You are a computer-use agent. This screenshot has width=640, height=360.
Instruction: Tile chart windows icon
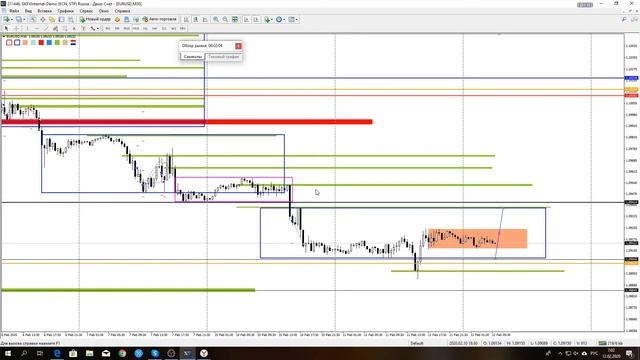235,19
